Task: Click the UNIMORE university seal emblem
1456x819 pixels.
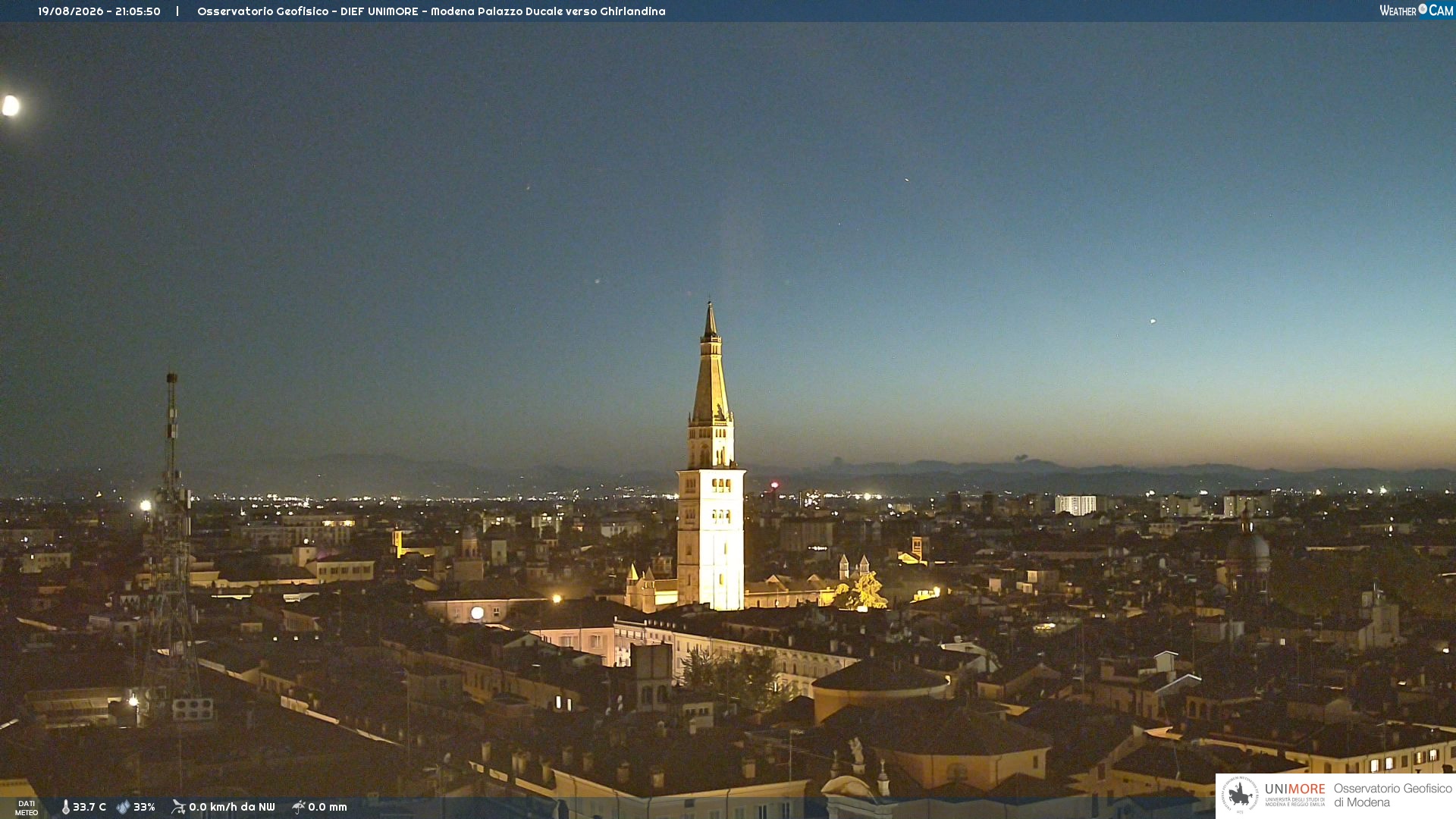Action: [1240, 795]
